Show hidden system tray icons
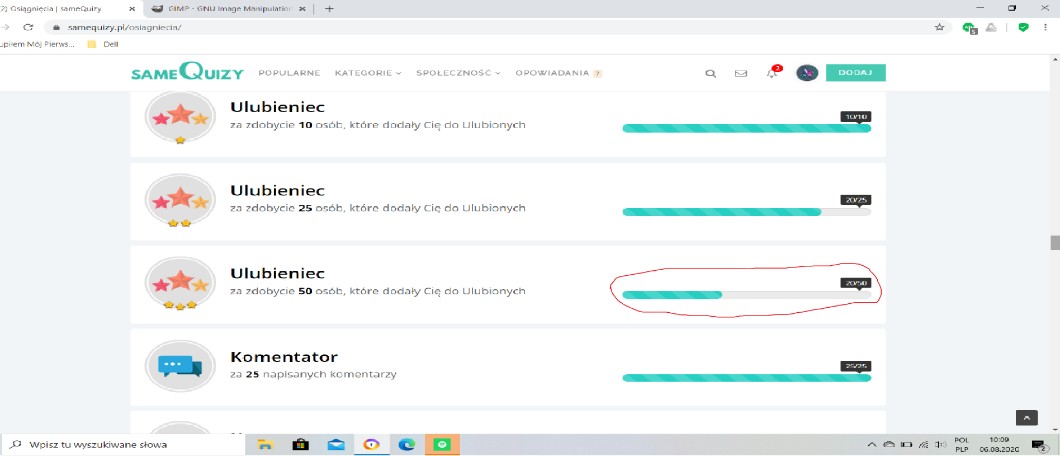The image size is (1060, 456). tap(871, 444)
